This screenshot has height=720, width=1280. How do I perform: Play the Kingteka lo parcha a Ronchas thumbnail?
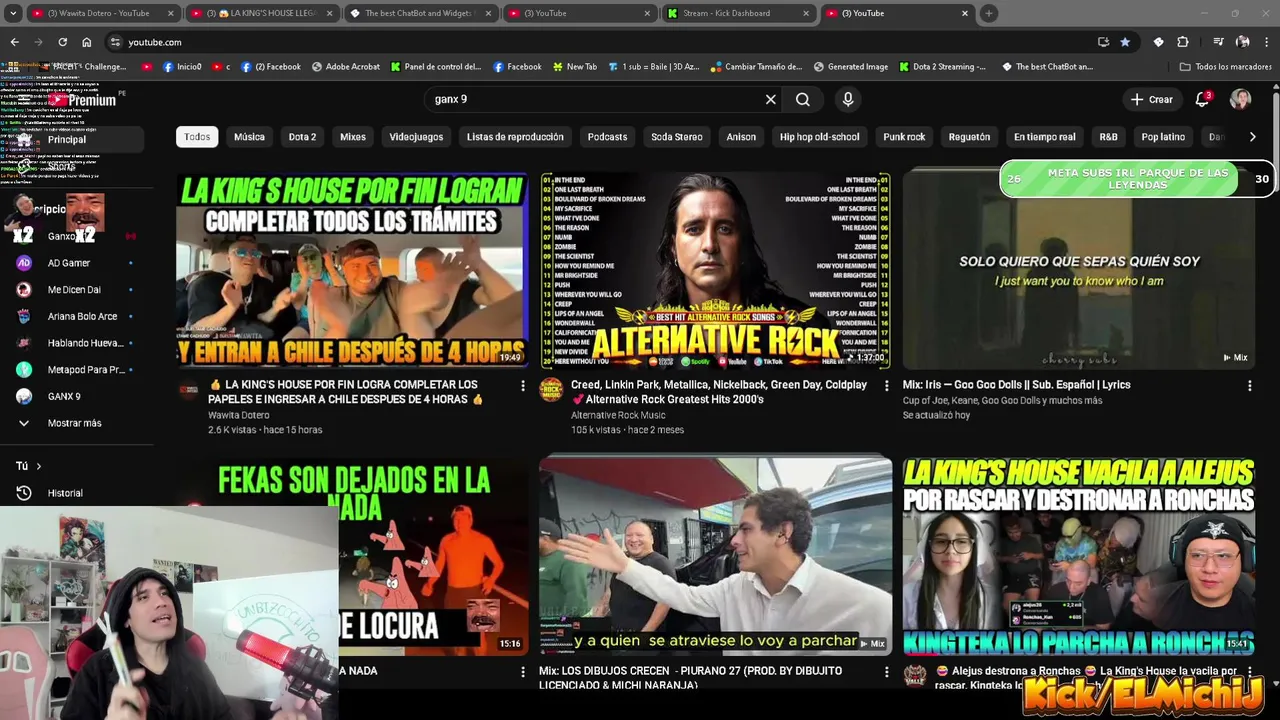(1079, 557)
